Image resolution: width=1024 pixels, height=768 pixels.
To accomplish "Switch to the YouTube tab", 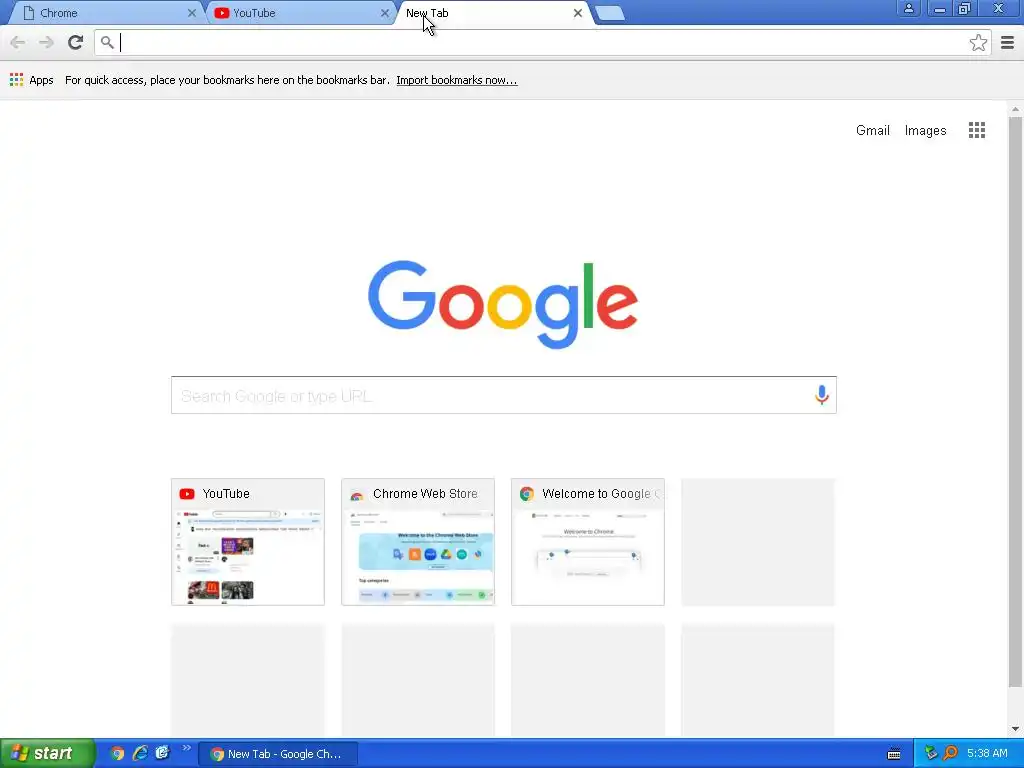I will [300, 13].
